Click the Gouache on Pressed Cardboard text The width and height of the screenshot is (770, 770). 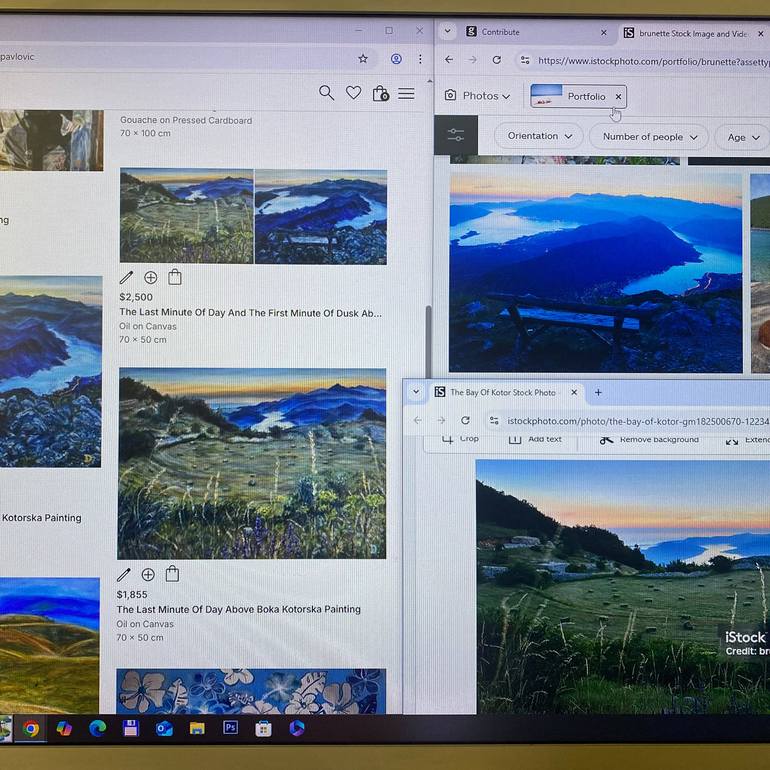(x=186, y=120)
